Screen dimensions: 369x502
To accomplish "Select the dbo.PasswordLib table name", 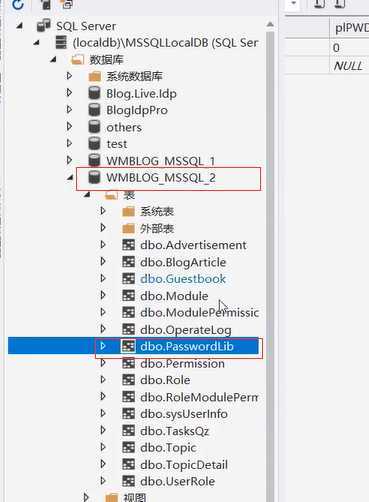I will click(x=187, y=346).
